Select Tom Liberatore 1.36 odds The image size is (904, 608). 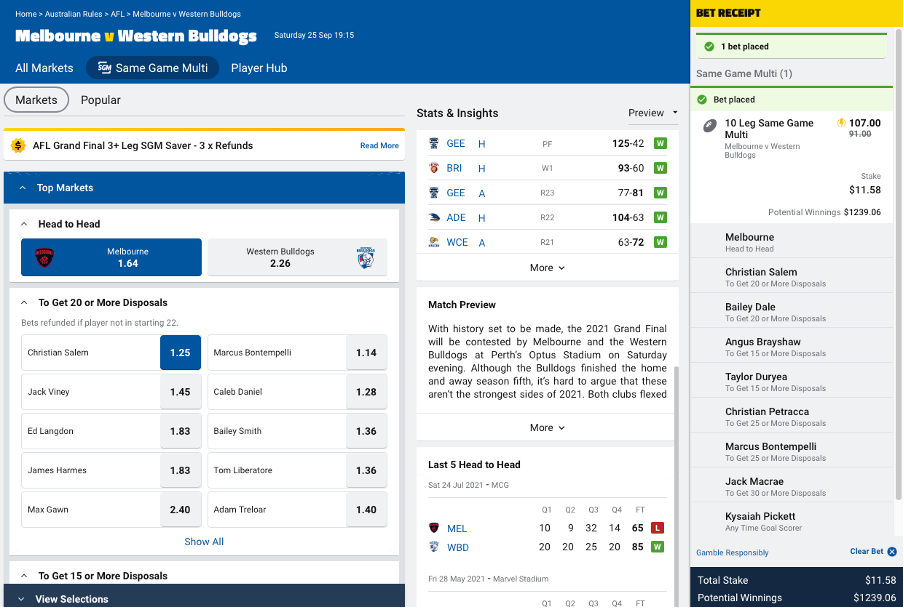[x=366, y=470]
